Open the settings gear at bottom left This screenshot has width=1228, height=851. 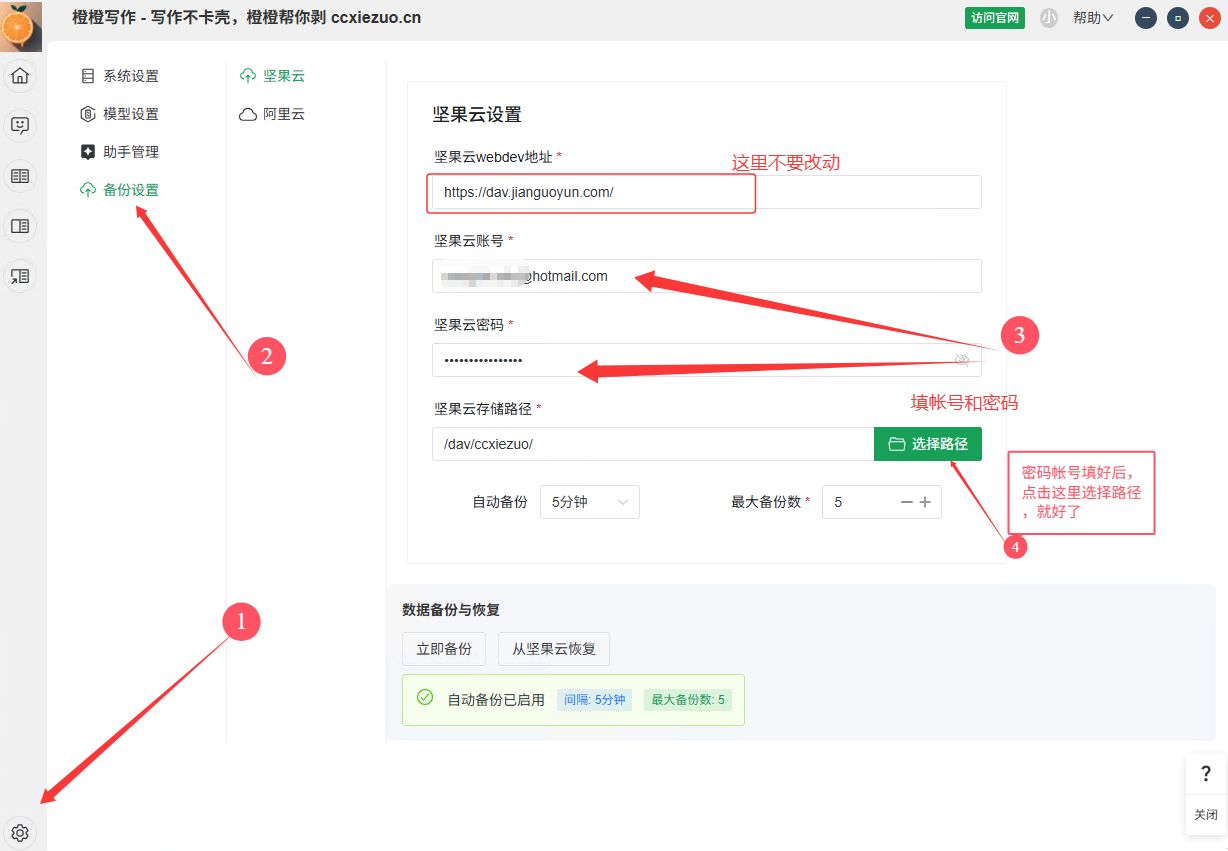coord(20,832)
